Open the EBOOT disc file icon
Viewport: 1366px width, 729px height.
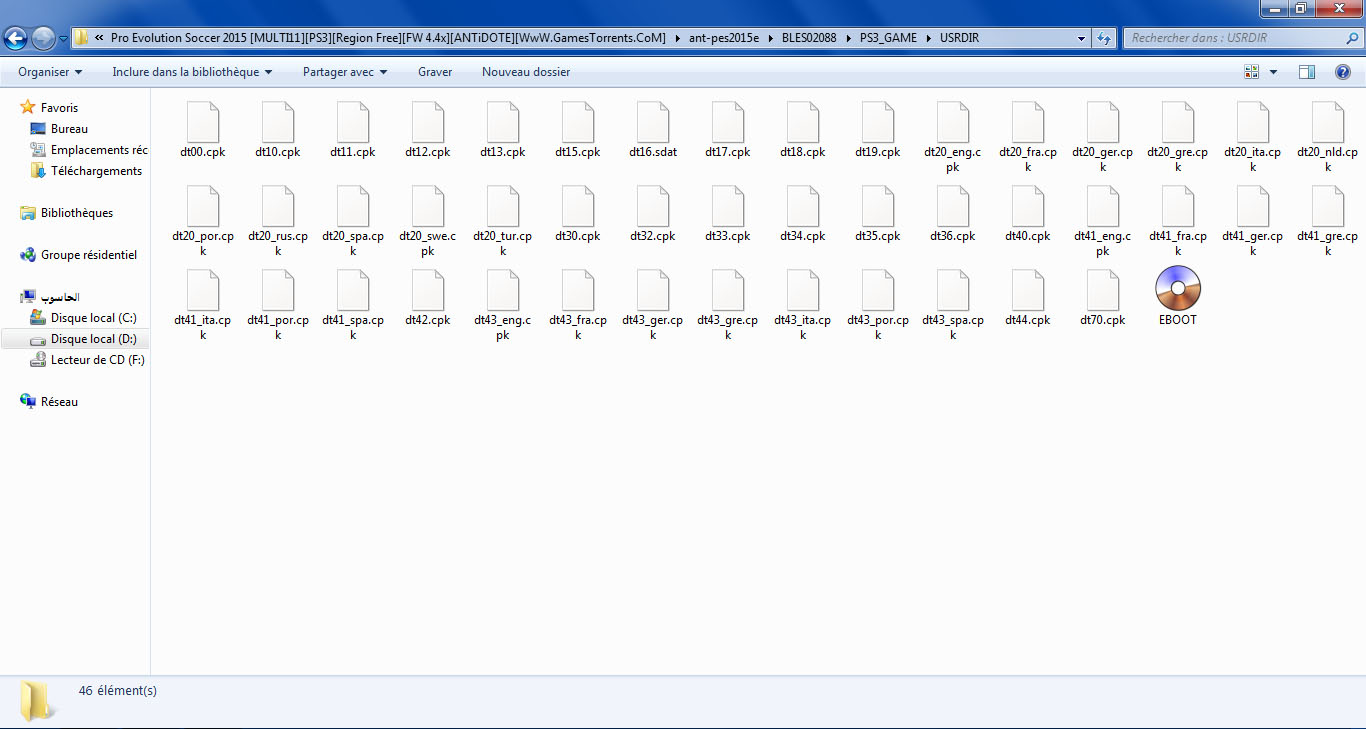(1177, 290)
